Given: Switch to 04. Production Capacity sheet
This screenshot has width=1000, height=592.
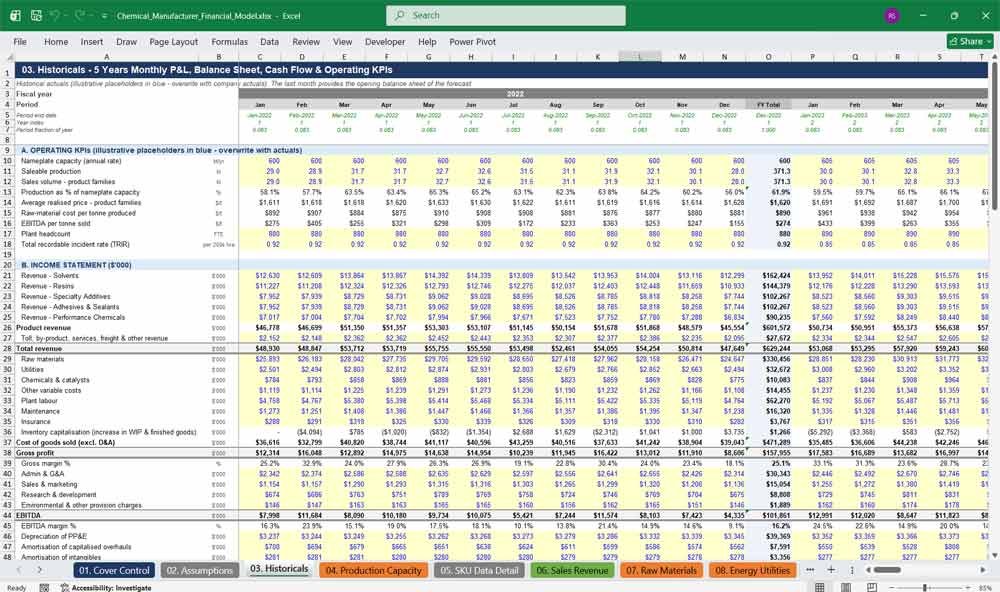Looking at the screenshot, I should [x=374, y=570].
